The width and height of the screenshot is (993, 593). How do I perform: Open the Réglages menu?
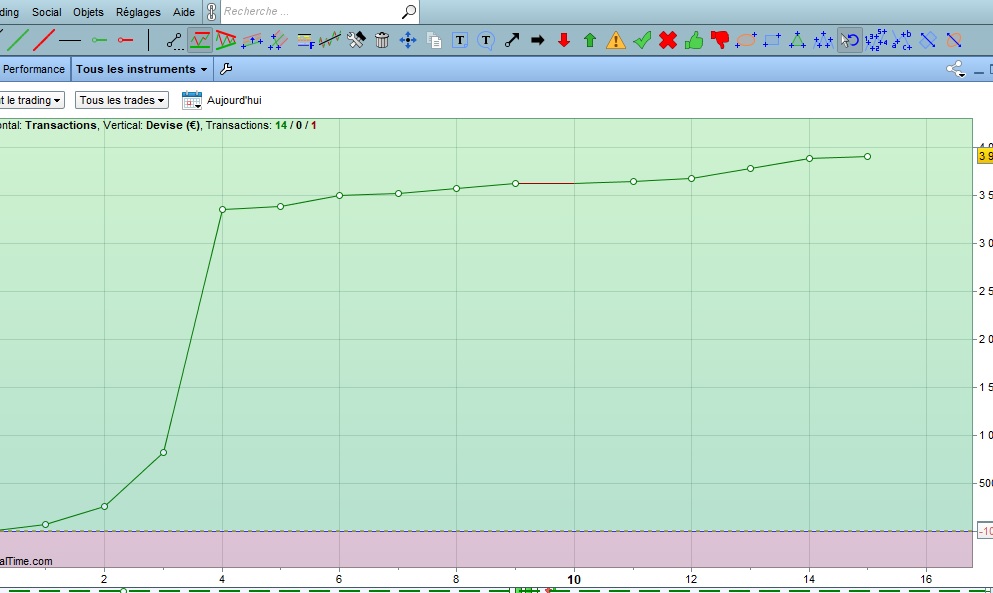pyautogui.click(x=138, y=12)
